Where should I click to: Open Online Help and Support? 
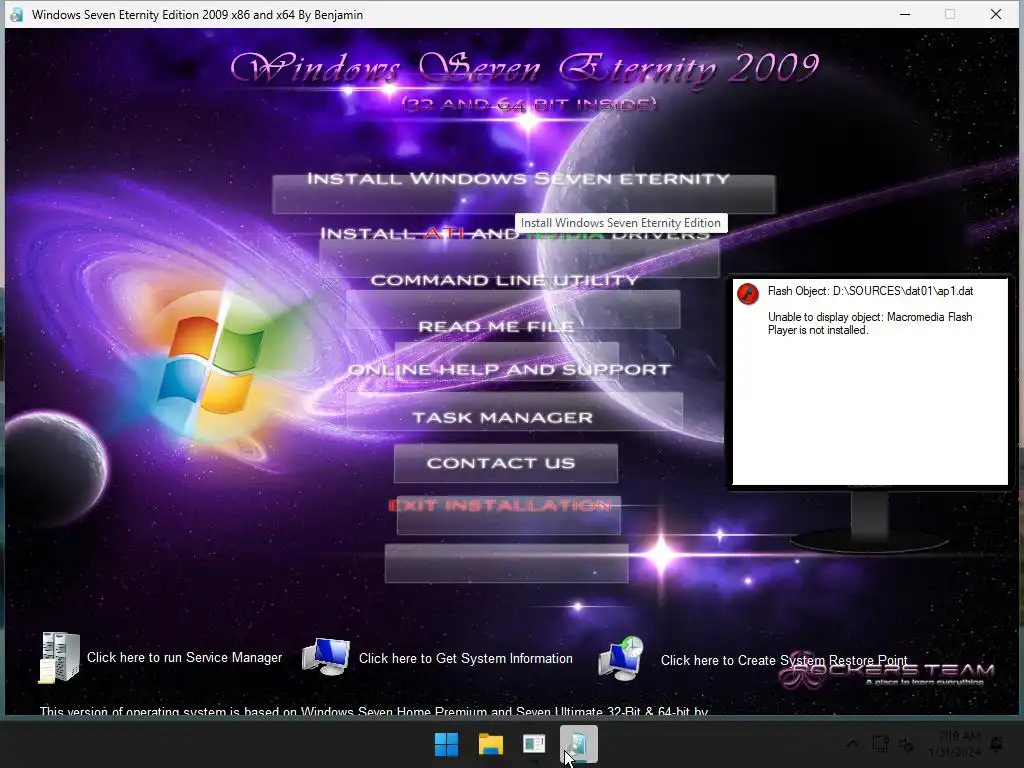click(x=514, y=411)
